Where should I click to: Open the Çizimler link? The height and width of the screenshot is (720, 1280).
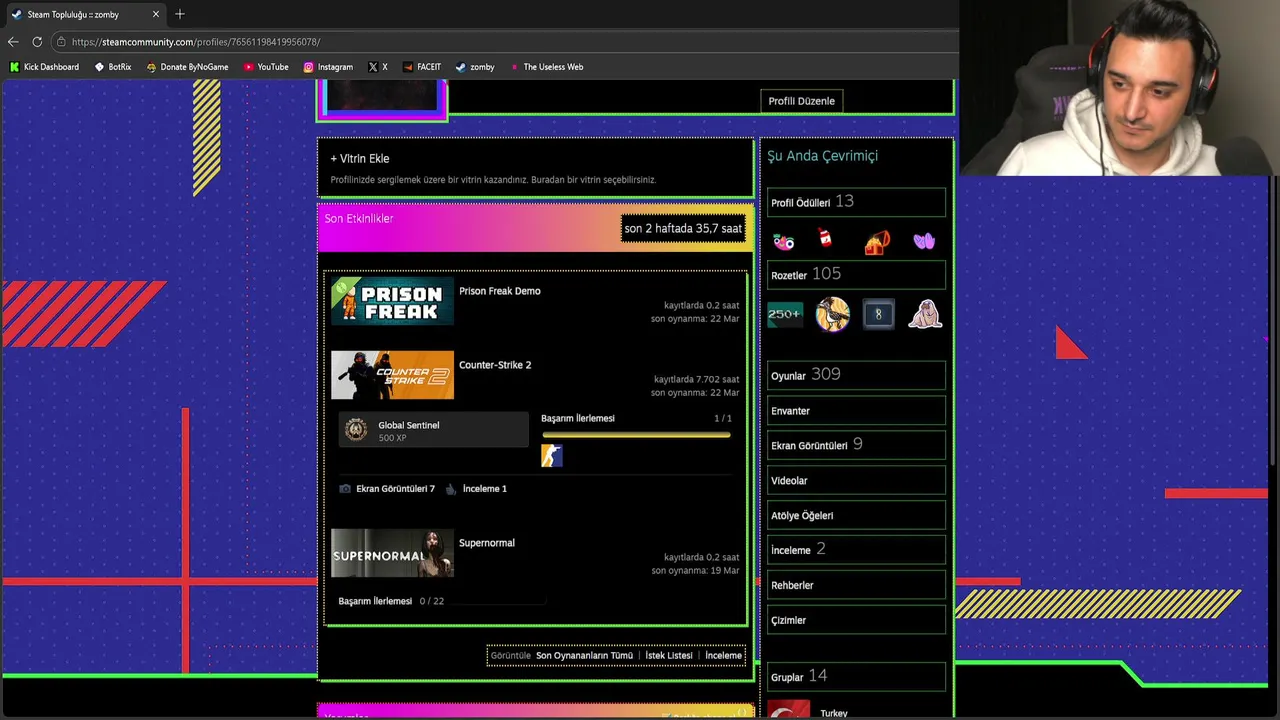856,620
